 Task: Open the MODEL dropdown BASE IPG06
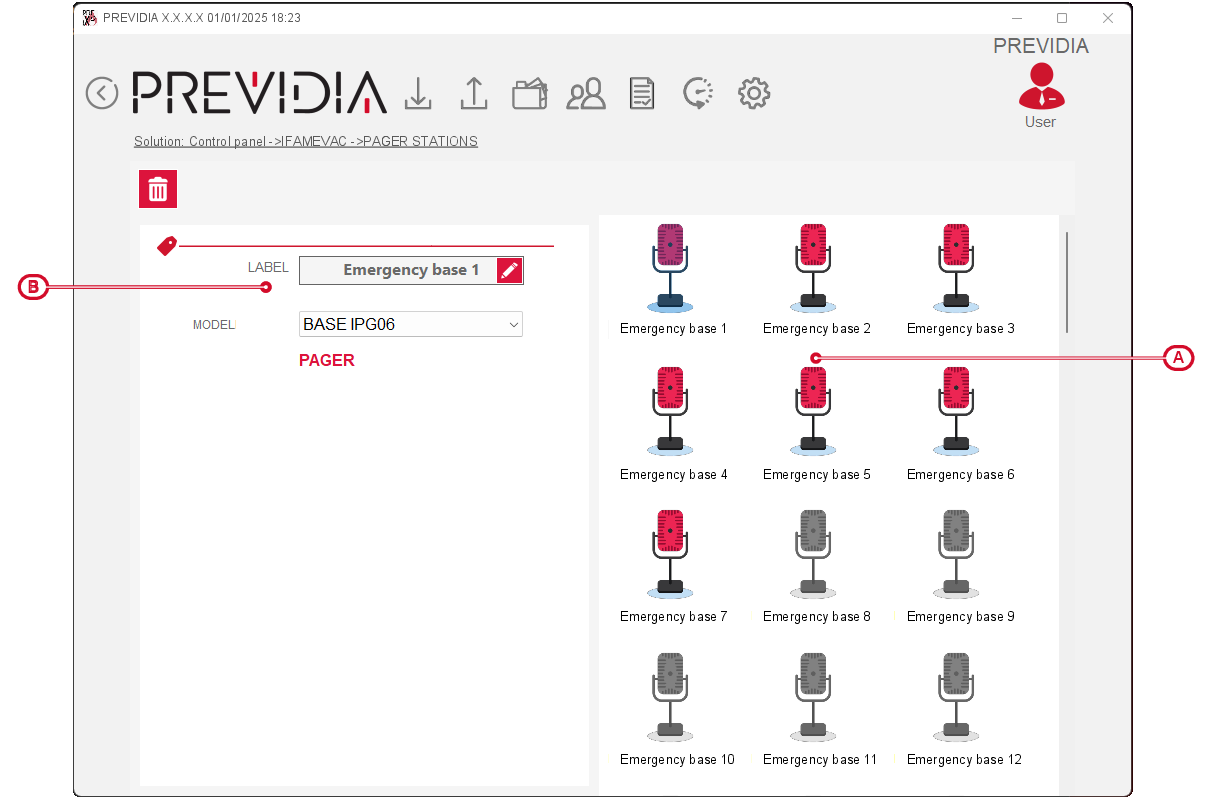click(410, 324)
